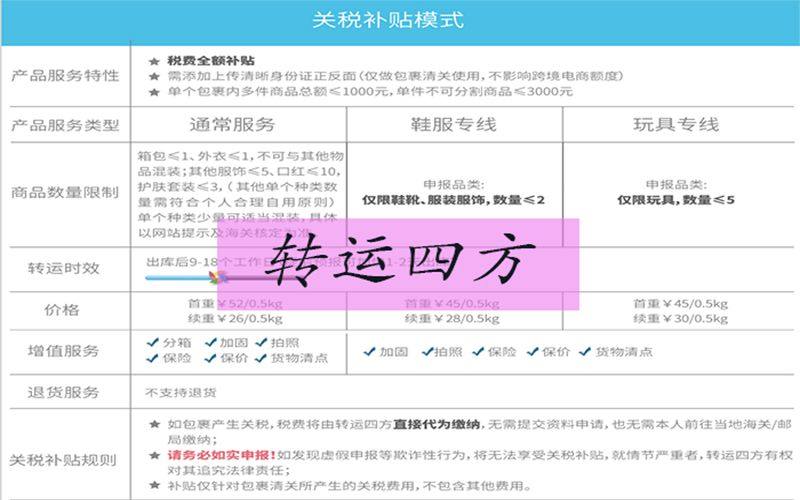800x500 pixels.
Task: Toggle 分箱 checkmark under 通常服务
Action: tap(153, 342)
